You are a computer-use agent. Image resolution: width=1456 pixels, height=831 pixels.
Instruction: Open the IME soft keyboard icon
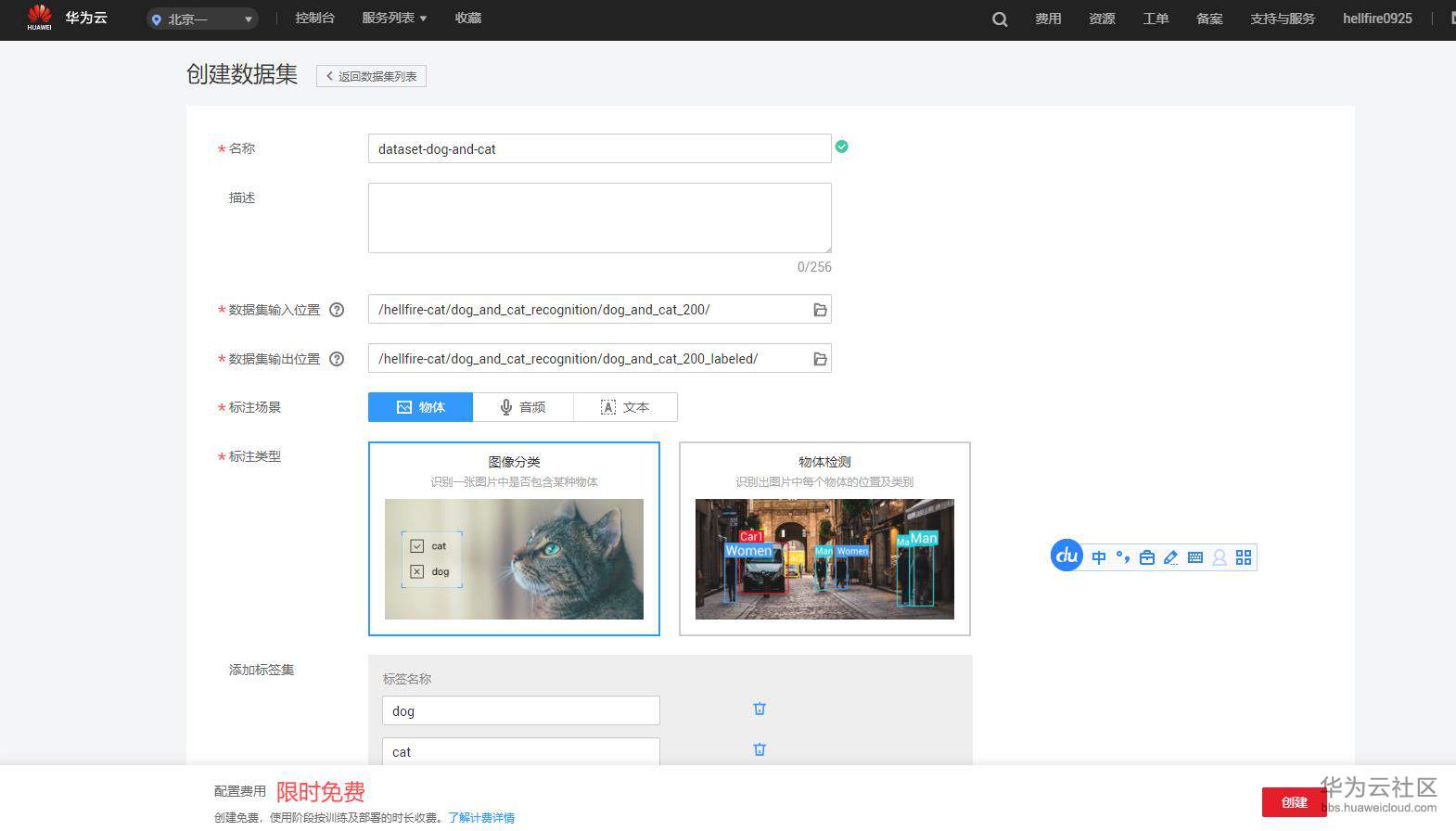pos(1195,557)
